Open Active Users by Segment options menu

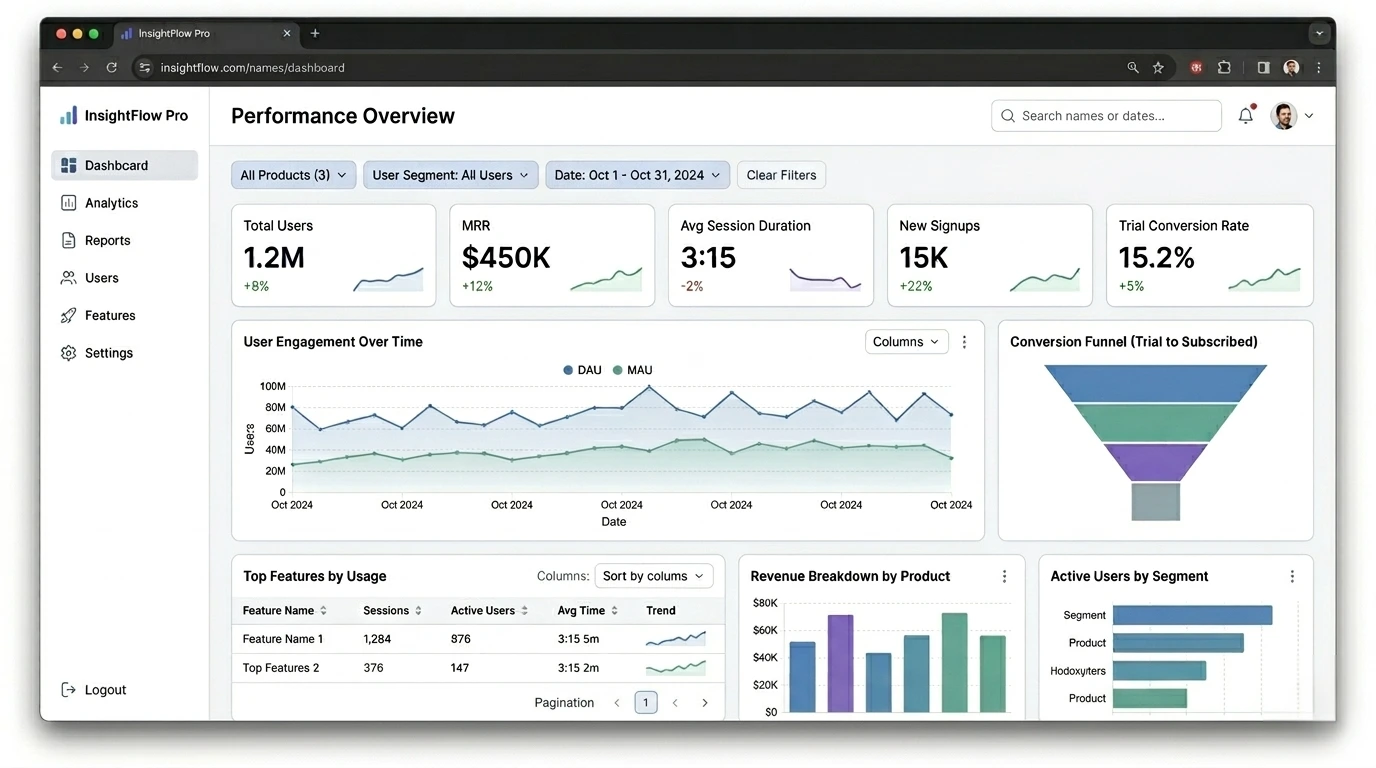click(x=1292, y=577)
